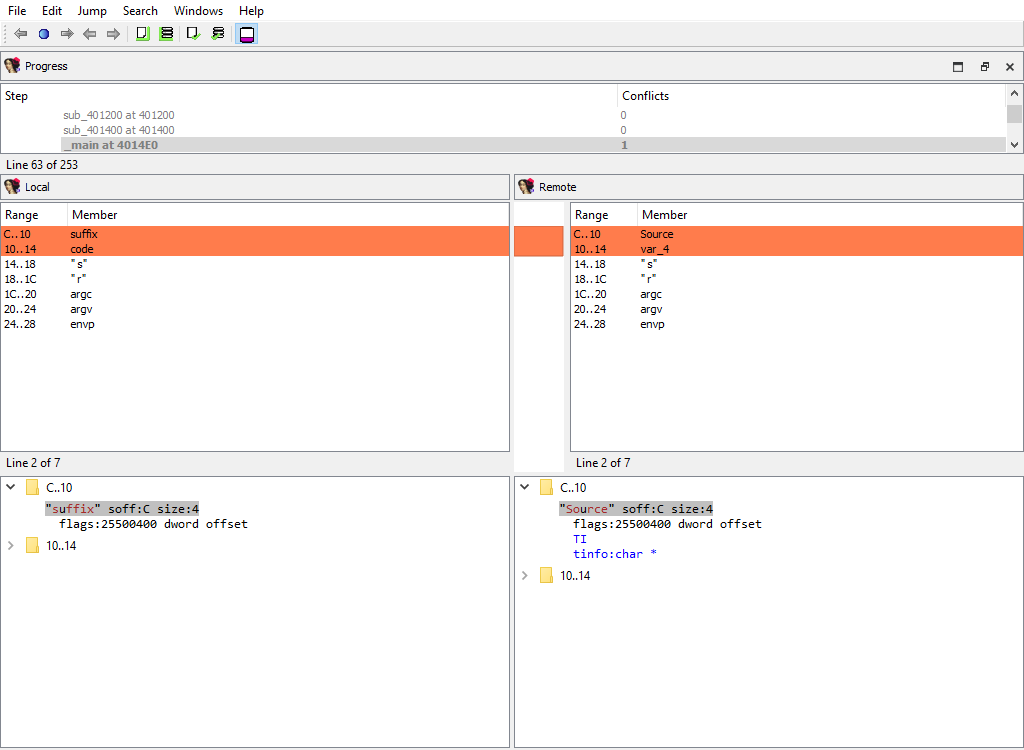
Task: Collapse the C..10 node in Remote details
Action: (525, 488)
